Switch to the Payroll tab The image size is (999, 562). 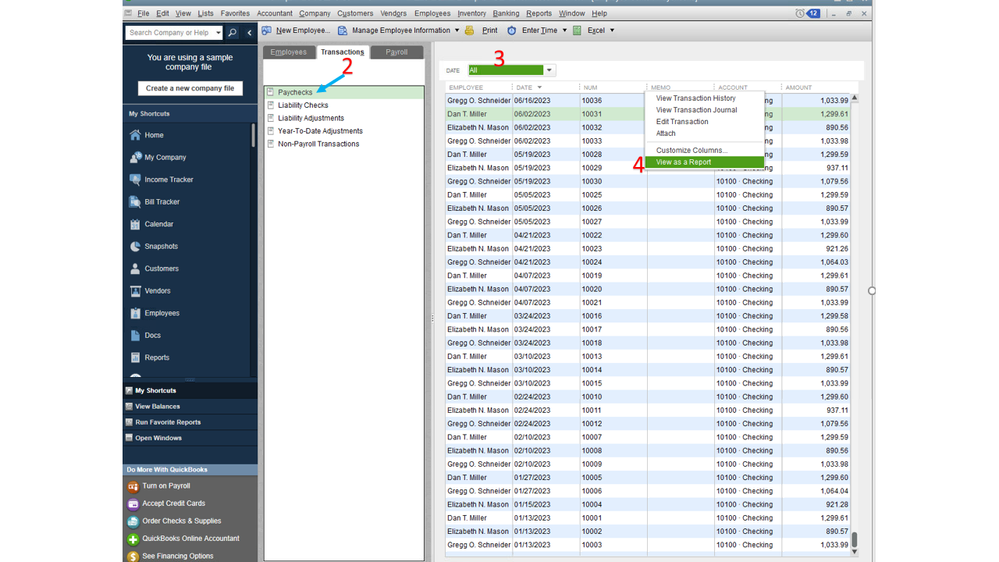click(x=396, y=52)
